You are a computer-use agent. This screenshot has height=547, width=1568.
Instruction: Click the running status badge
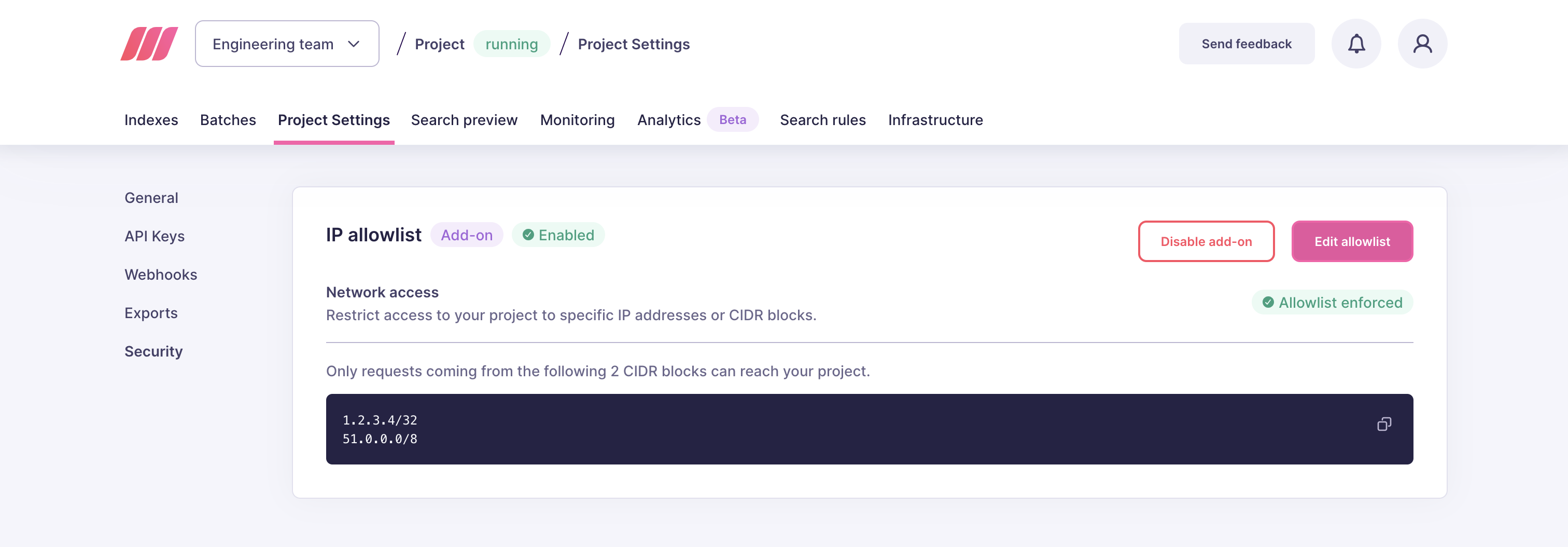(x=511, y=44)
